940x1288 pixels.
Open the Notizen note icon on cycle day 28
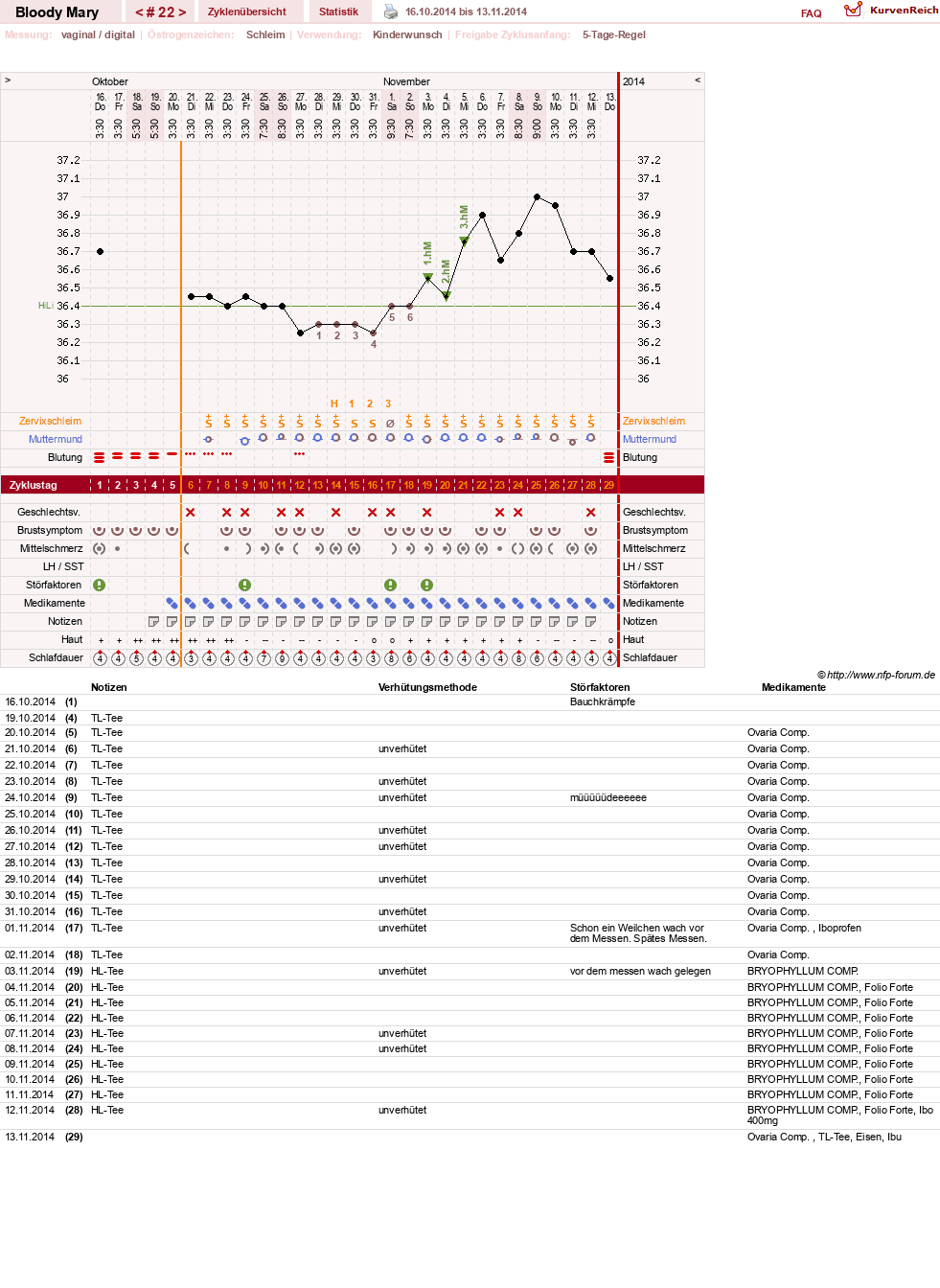pos(591,621)
